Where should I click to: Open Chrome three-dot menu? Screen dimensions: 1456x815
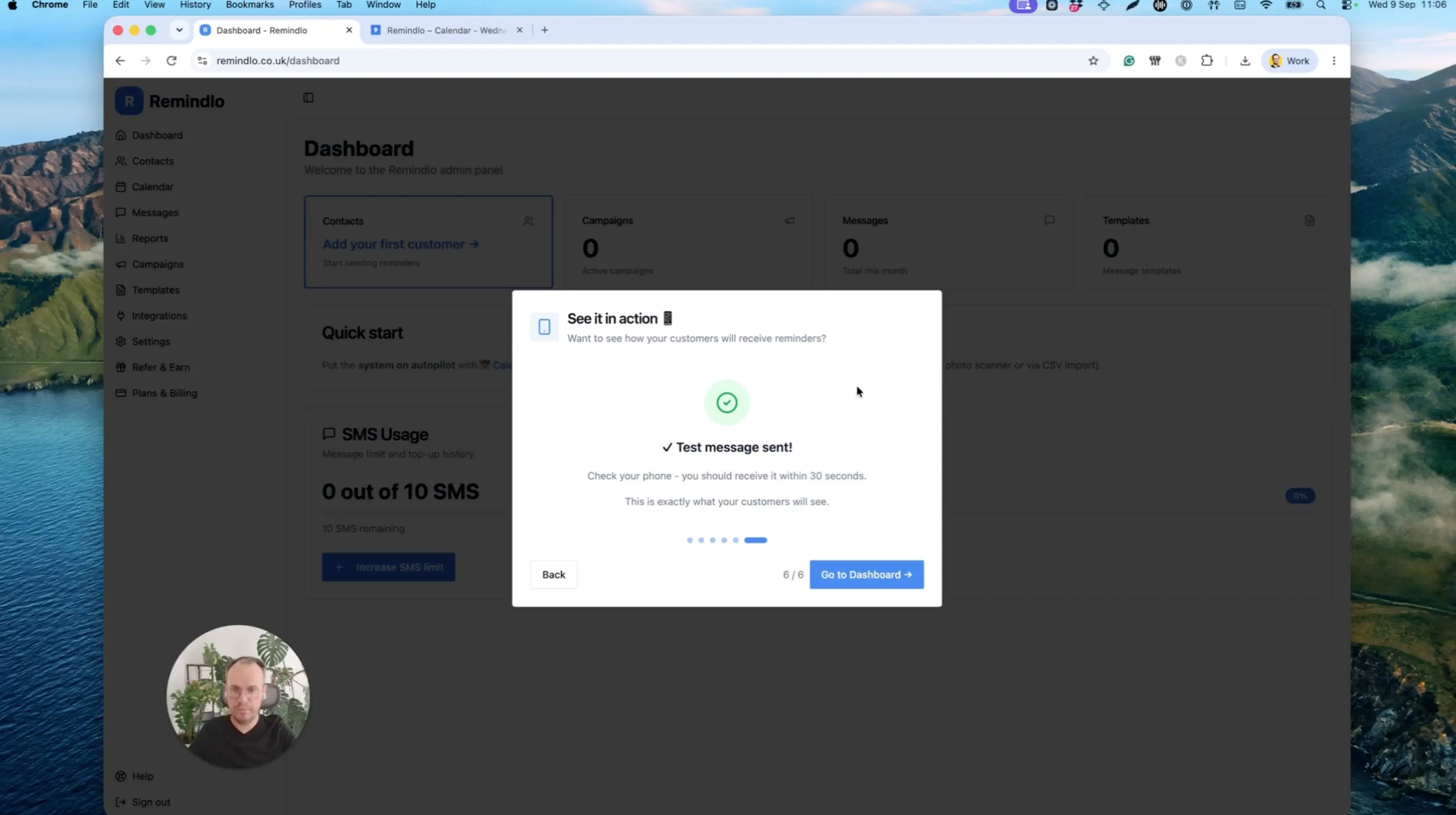[x=1334, y=61]
